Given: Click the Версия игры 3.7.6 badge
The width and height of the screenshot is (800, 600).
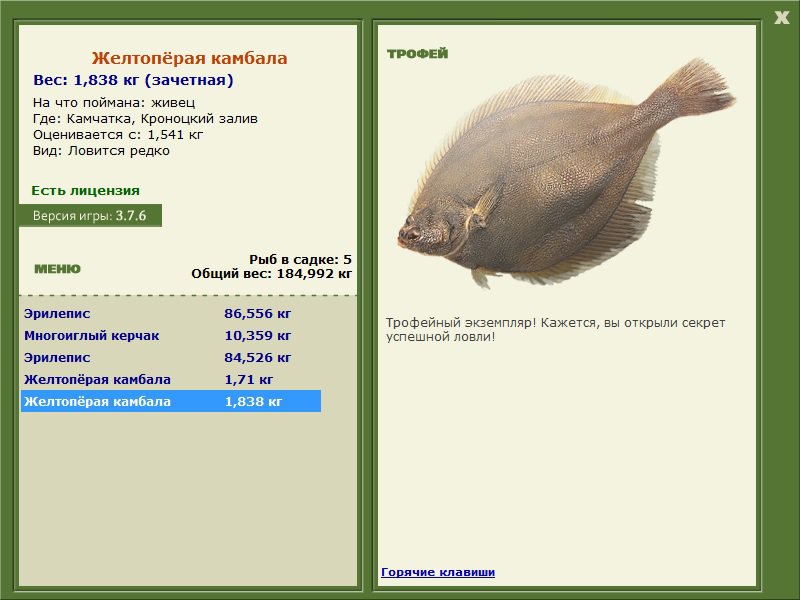Looking at the screenshot, I should [89, 215].
